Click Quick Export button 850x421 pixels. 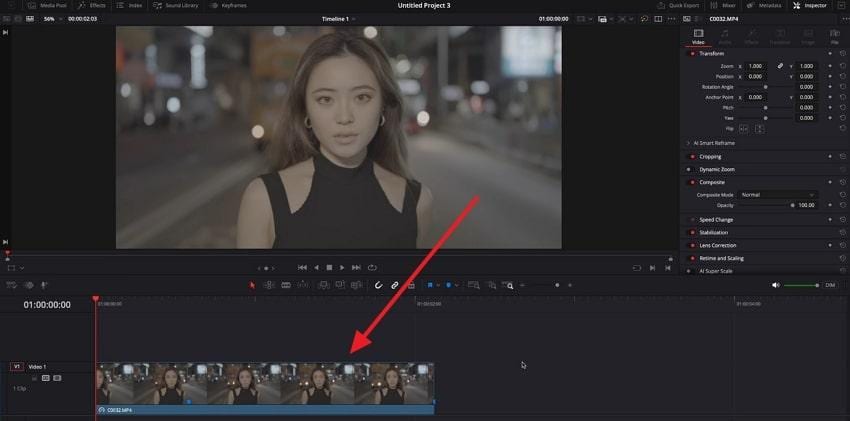tap(680, 5)
